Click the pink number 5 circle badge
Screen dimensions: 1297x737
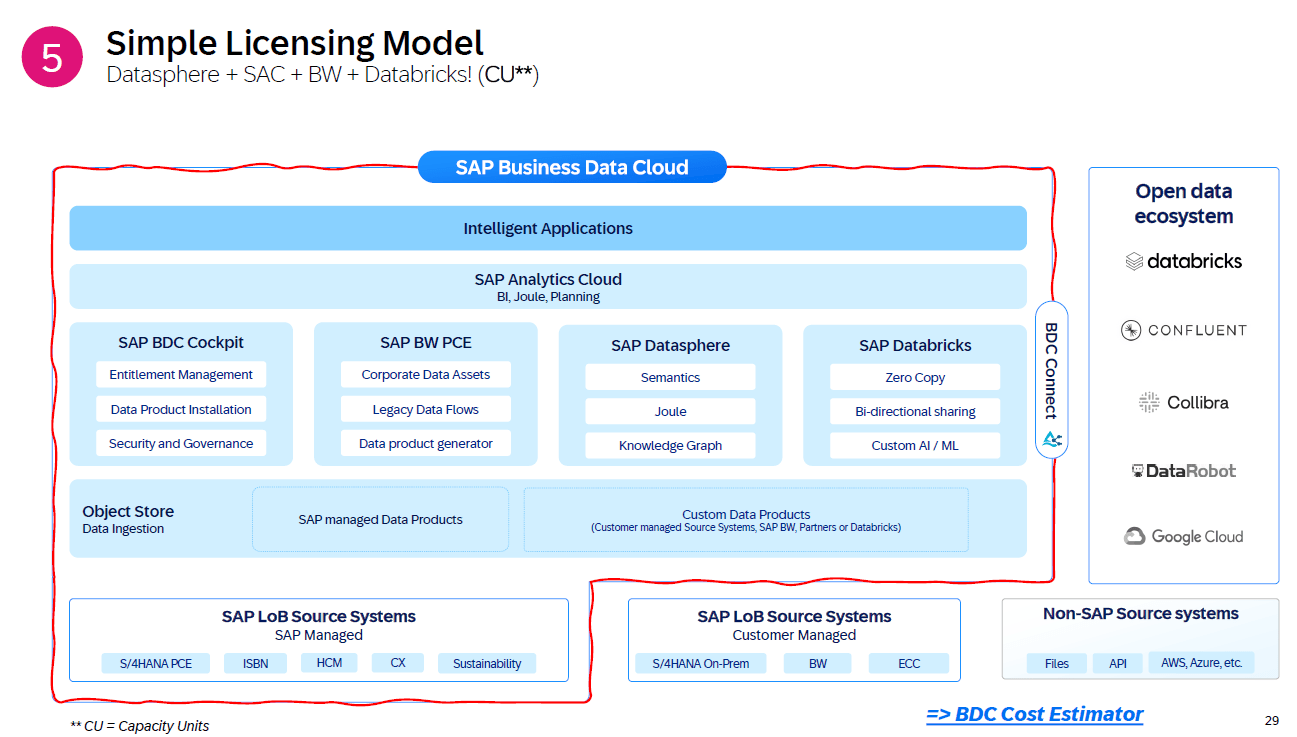point(52,57)
